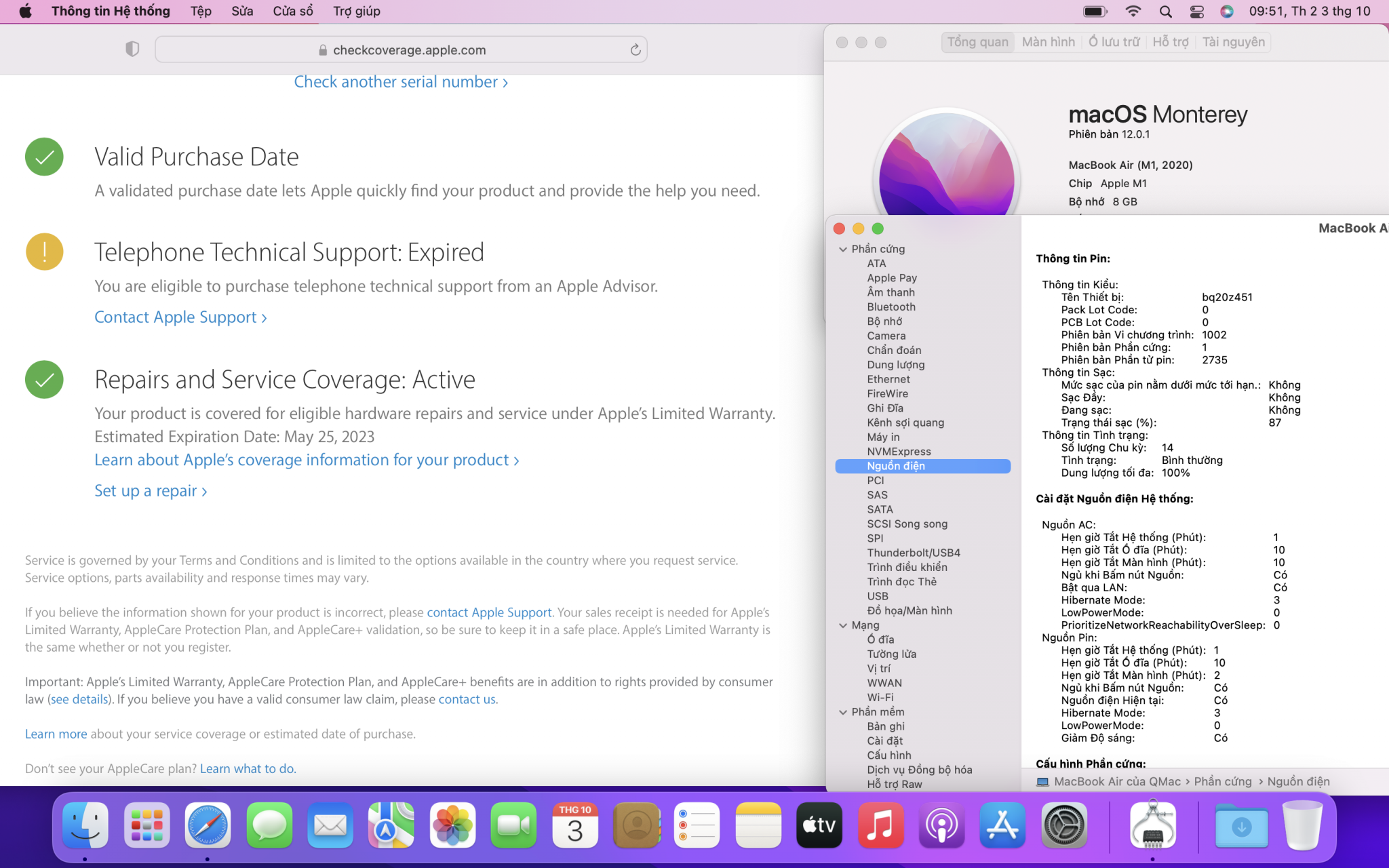The height and width of the screenshot is (868, 1389).
Task: Collapse the Phần mềm section chevron
Action: [843, 712]
